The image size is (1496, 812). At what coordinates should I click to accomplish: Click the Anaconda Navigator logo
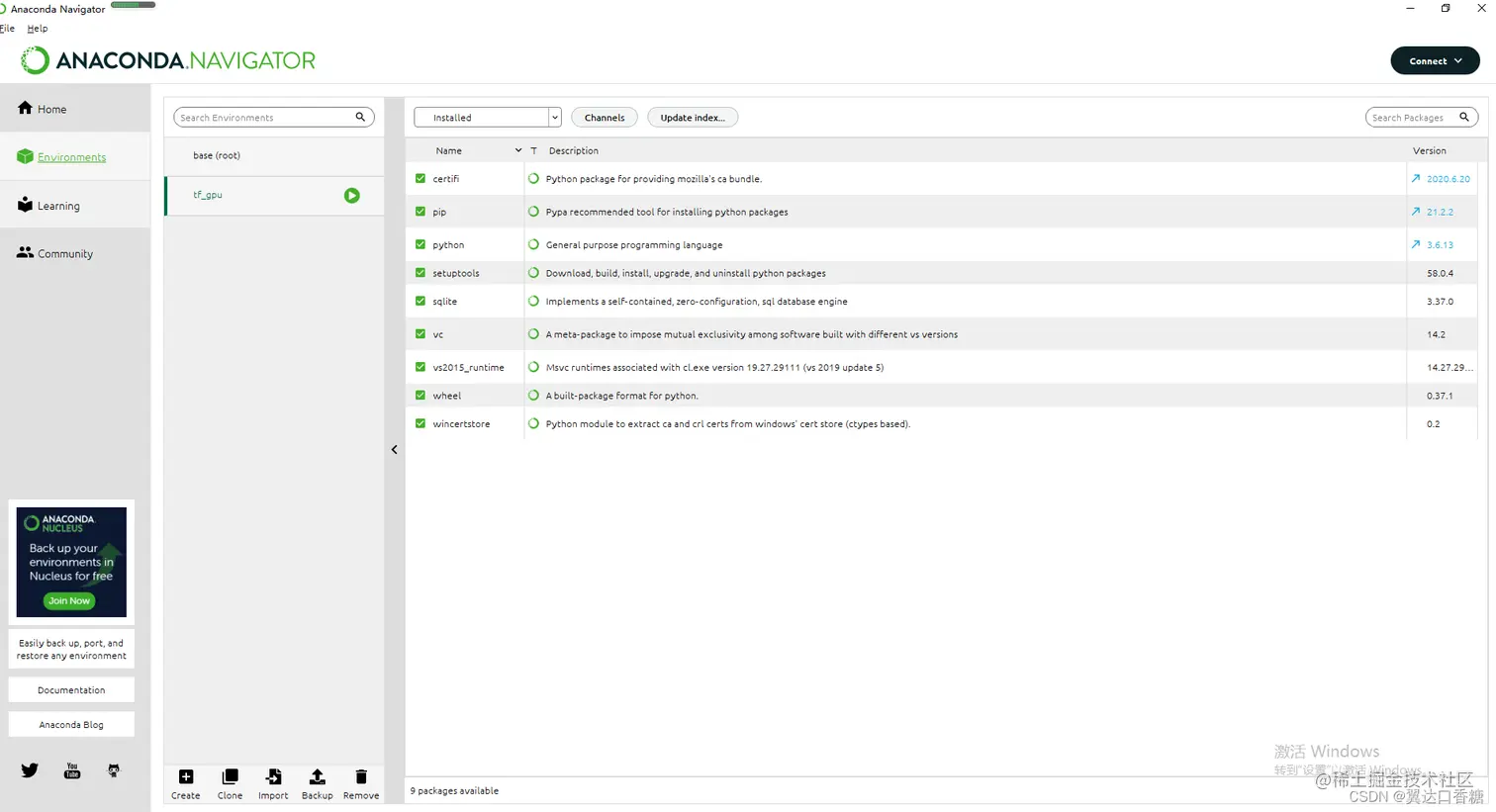tap(168, 60)
